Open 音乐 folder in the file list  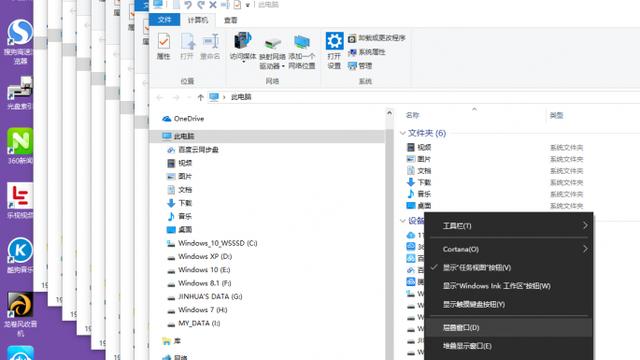click(x=419, y=194)
